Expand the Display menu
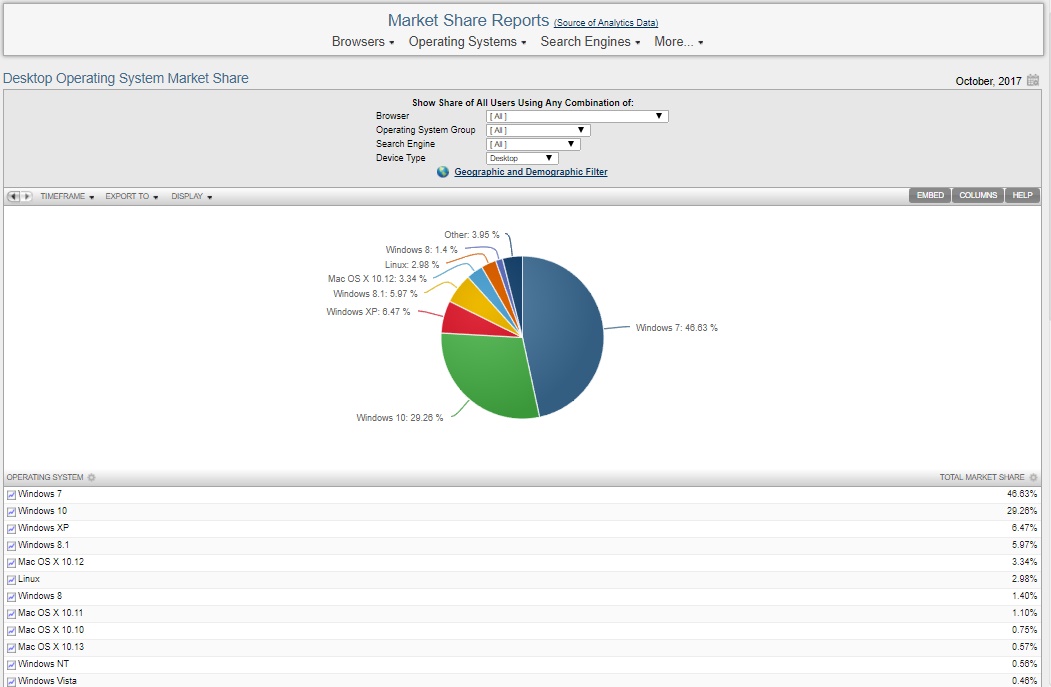Image resolution: width=1051 pixels, height=687 pixels. click(192, 196)
